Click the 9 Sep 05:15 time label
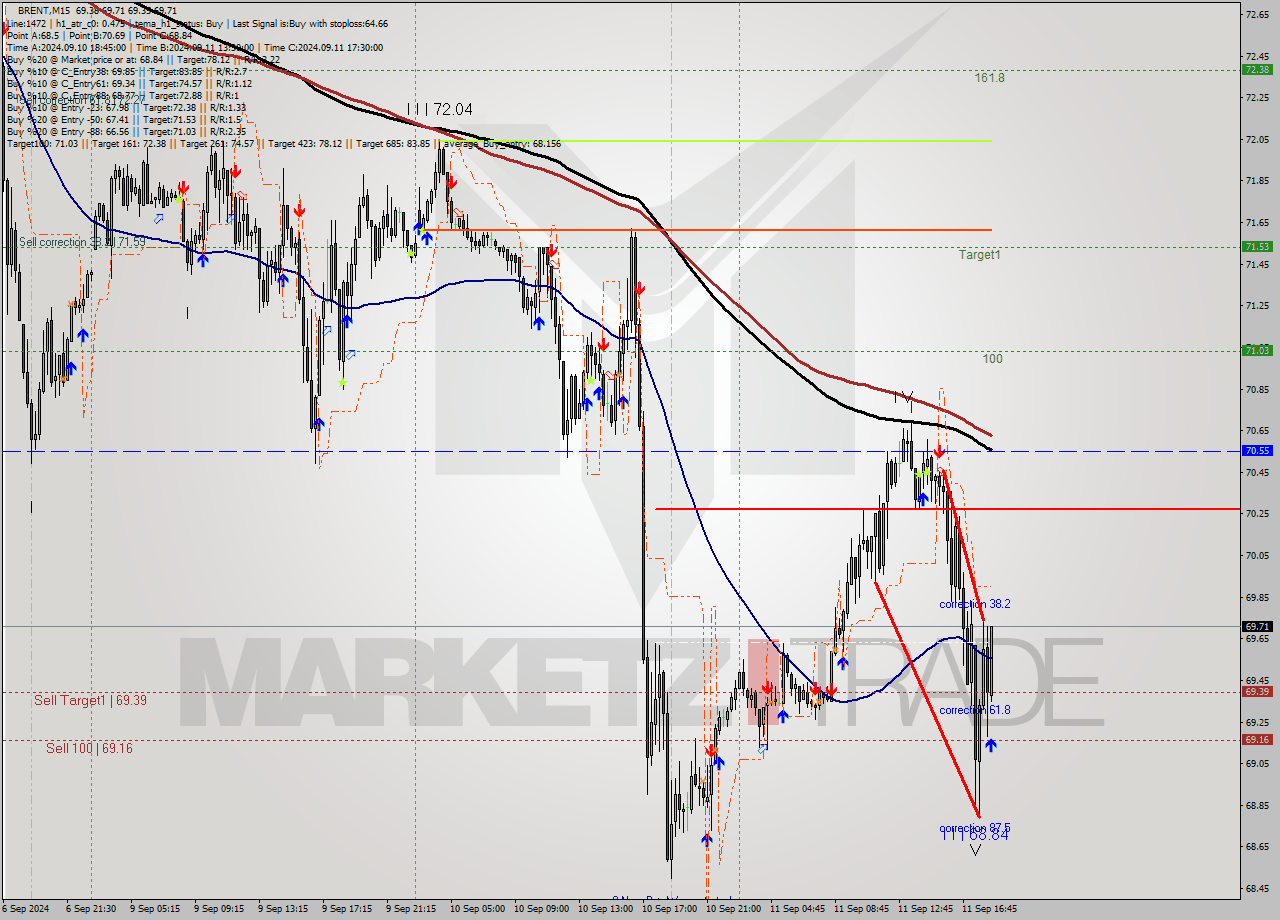 click(156, 909)
